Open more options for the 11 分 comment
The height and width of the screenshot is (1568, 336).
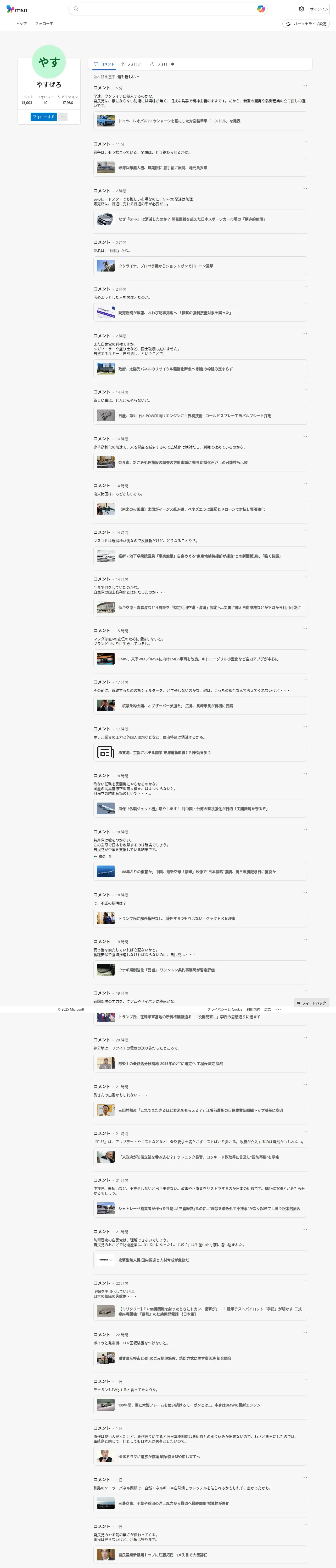tap(304, 142)
